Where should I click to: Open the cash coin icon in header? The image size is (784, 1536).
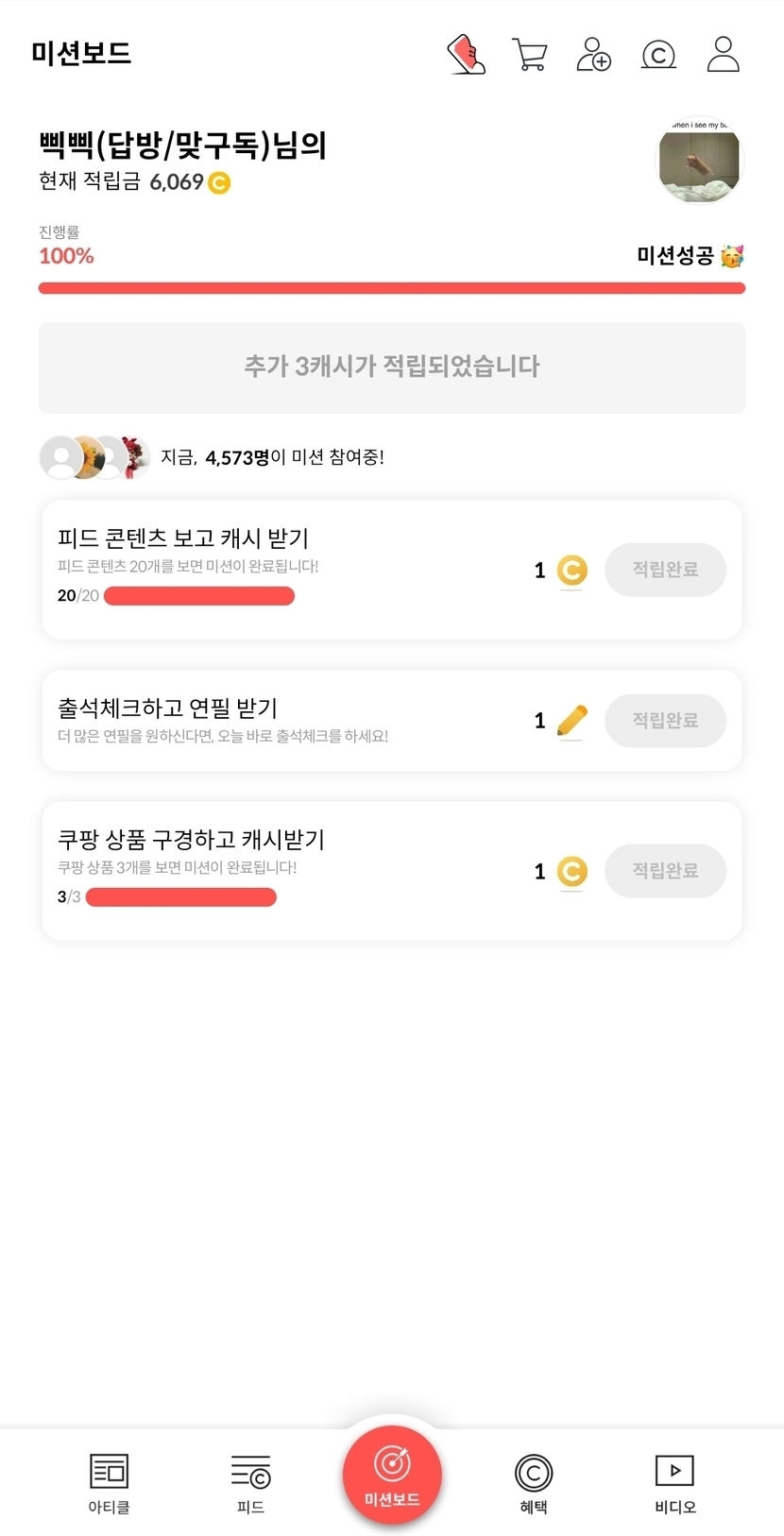[658, 55]
